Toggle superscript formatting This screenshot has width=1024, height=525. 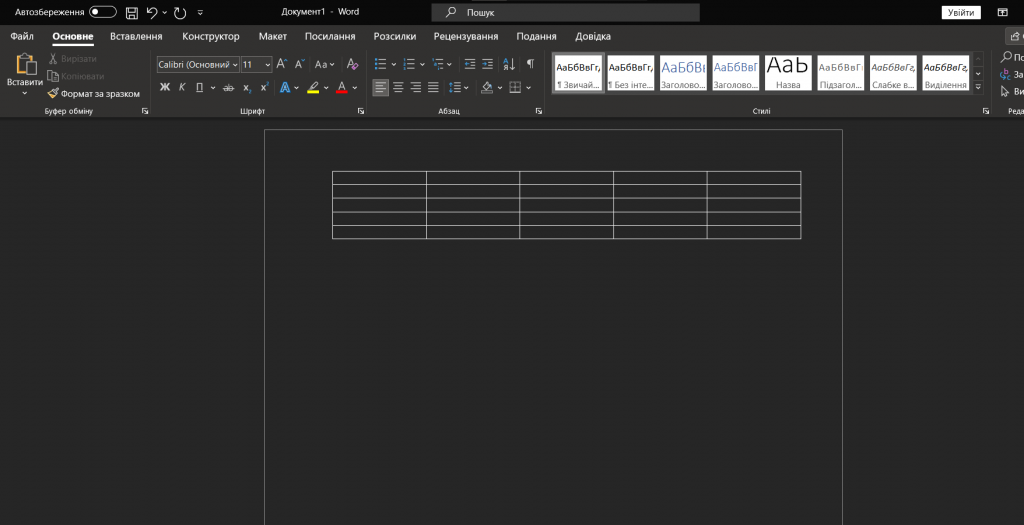pyautogui.click(x=264, y=88)
